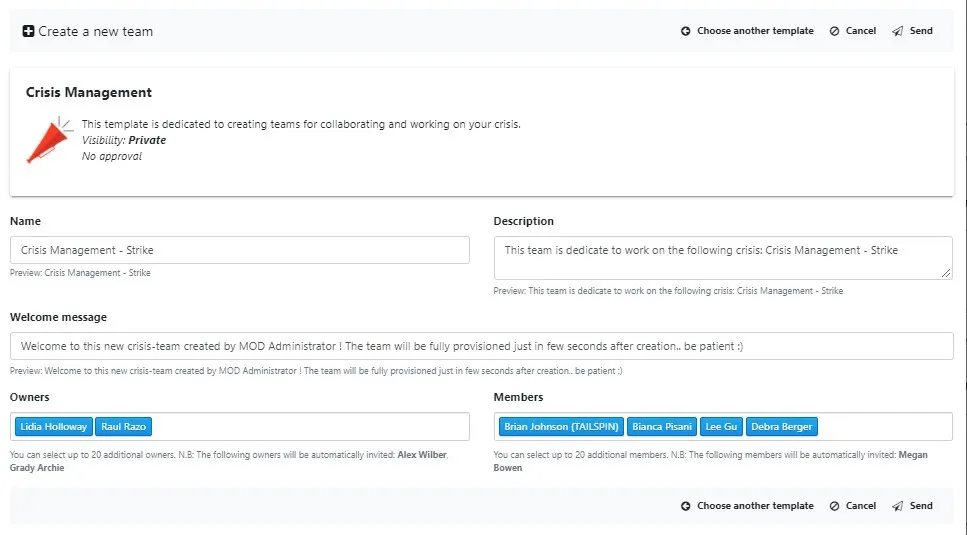Image resolution: width=967 pixels, height=535 pixels.
Task: Select the Raul Razo owner tag
Action: click(123, 427)
